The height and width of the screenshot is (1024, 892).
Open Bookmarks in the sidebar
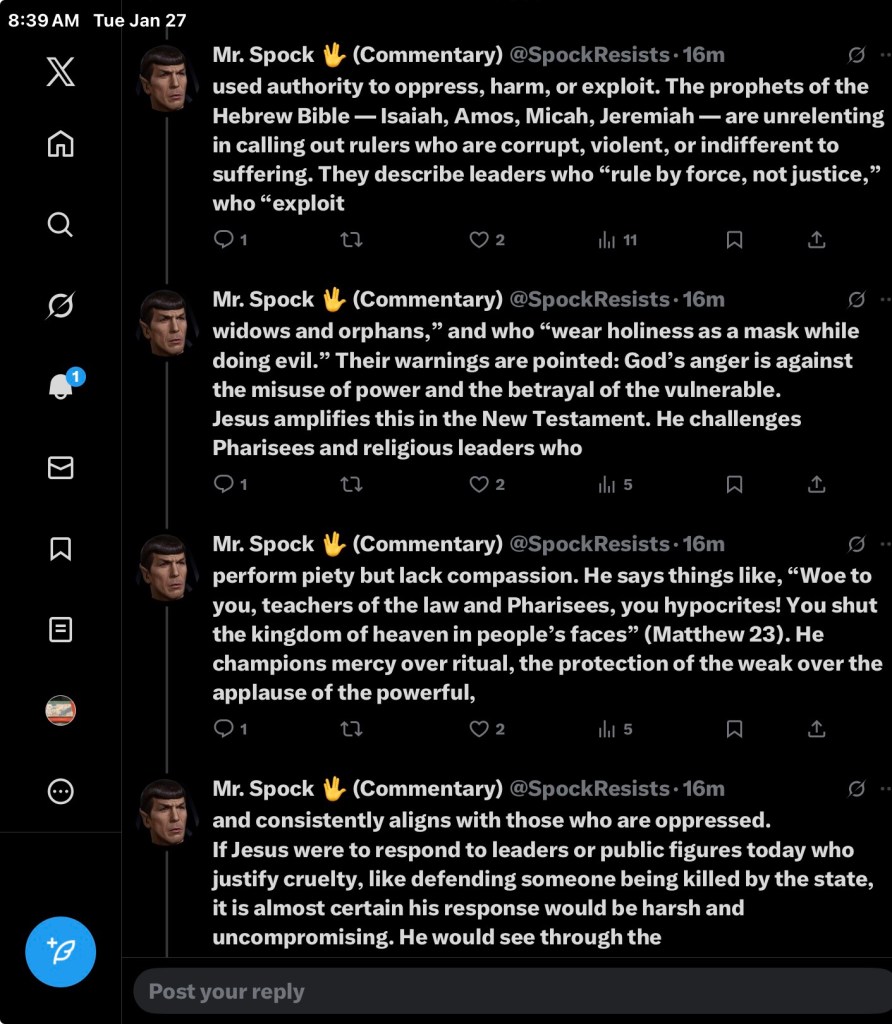pyautogui.click(x=60, y=549)
